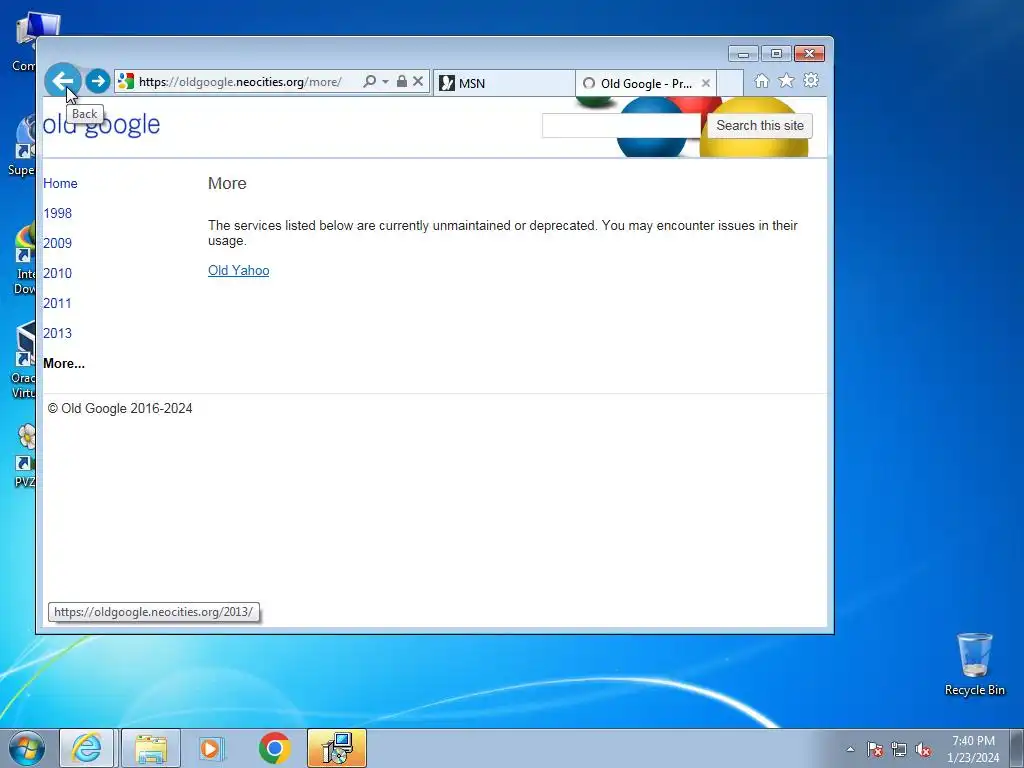Minimize the Internet Explorer window
Screen dimensions: 1024x768
(x=743, y=54)
